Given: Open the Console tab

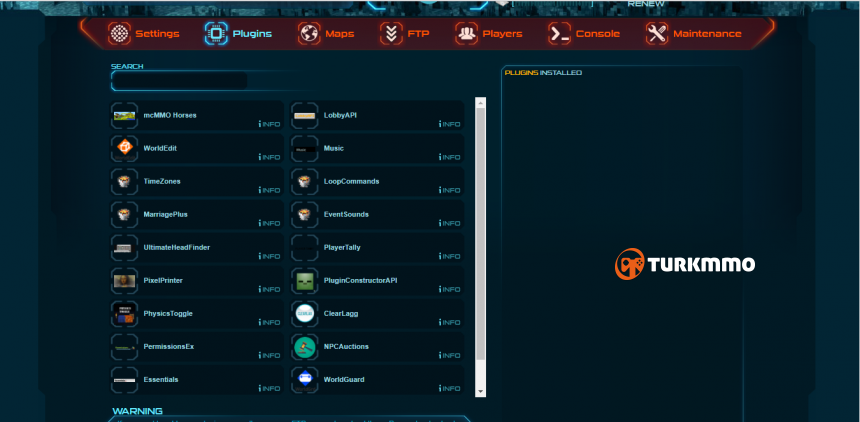Looking at the screenshot, I should point(584,33).
